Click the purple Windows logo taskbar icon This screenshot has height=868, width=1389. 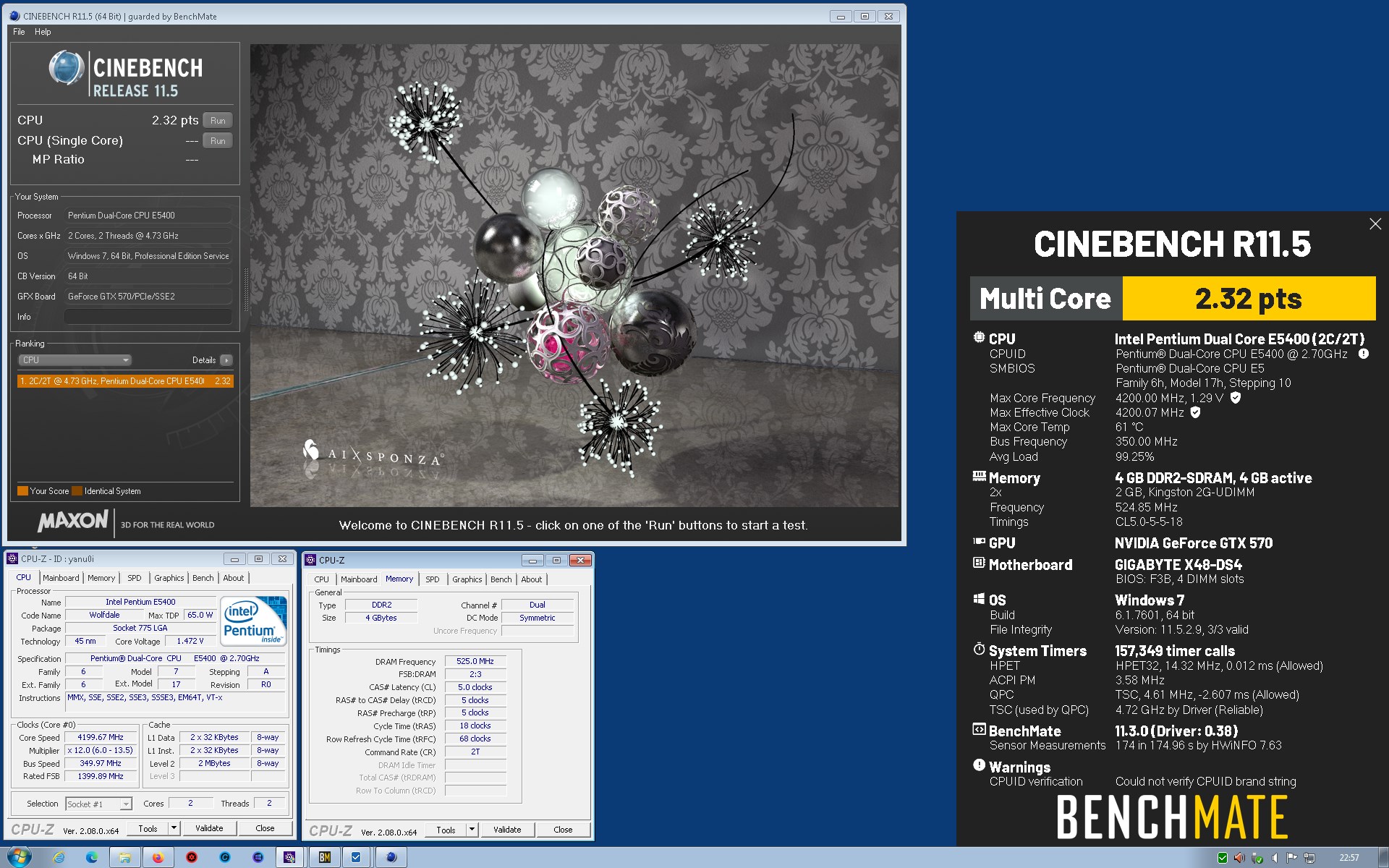point(258,857)
